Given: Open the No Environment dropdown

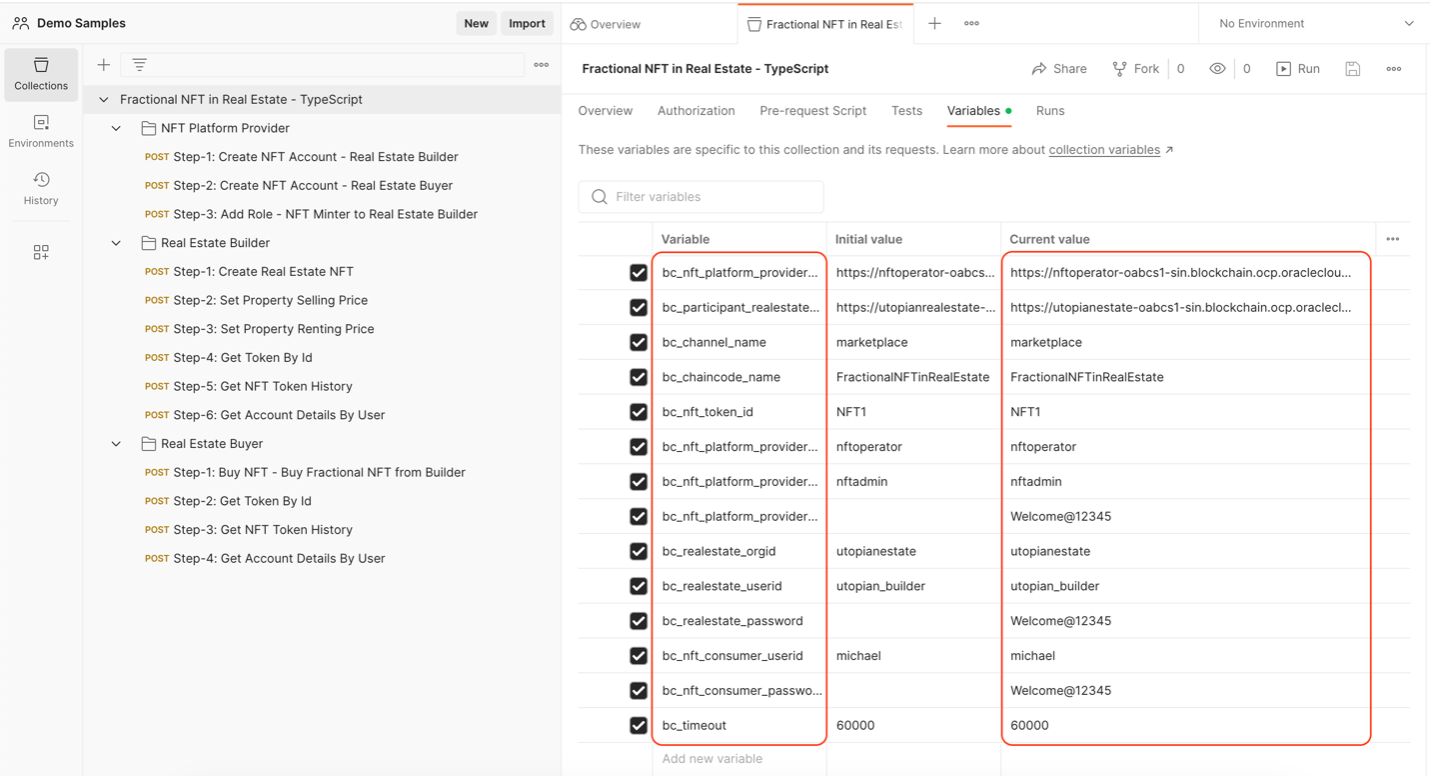Looking at the screenshot, I should point(1315,24).
